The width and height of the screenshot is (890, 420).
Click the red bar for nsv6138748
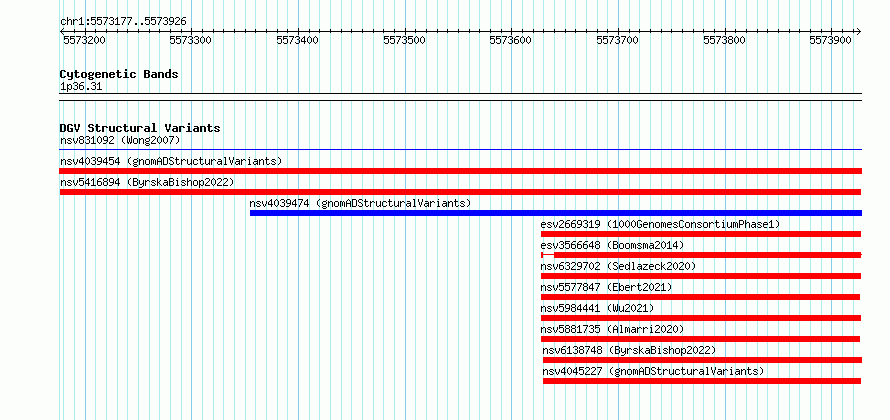pyautogui.click(x=703, y=360)
